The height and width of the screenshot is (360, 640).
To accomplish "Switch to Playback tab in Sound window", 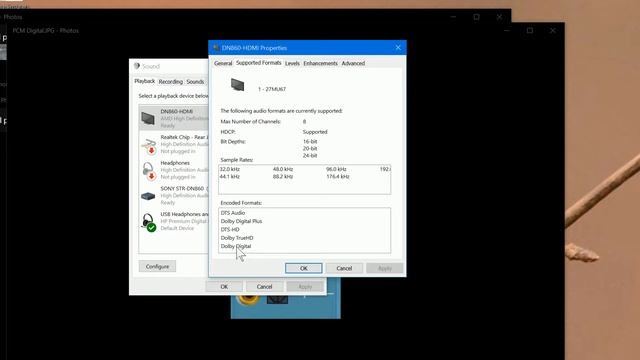I will (x=144, y=81).
